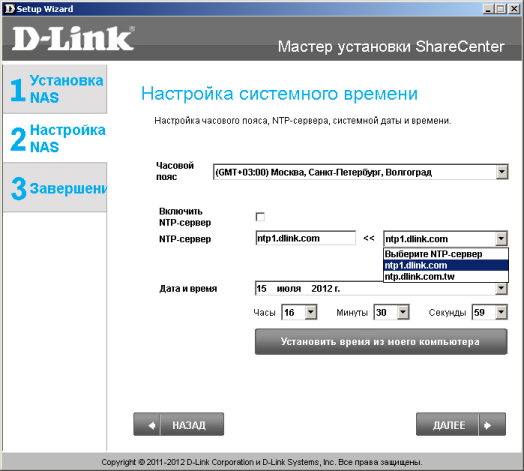Minimize the Setup Wizard window

point(488,9)
